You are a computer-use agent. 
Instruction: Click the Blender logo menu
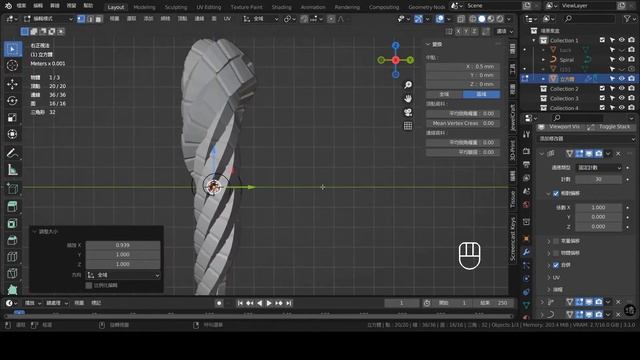(x=9, y=6)
